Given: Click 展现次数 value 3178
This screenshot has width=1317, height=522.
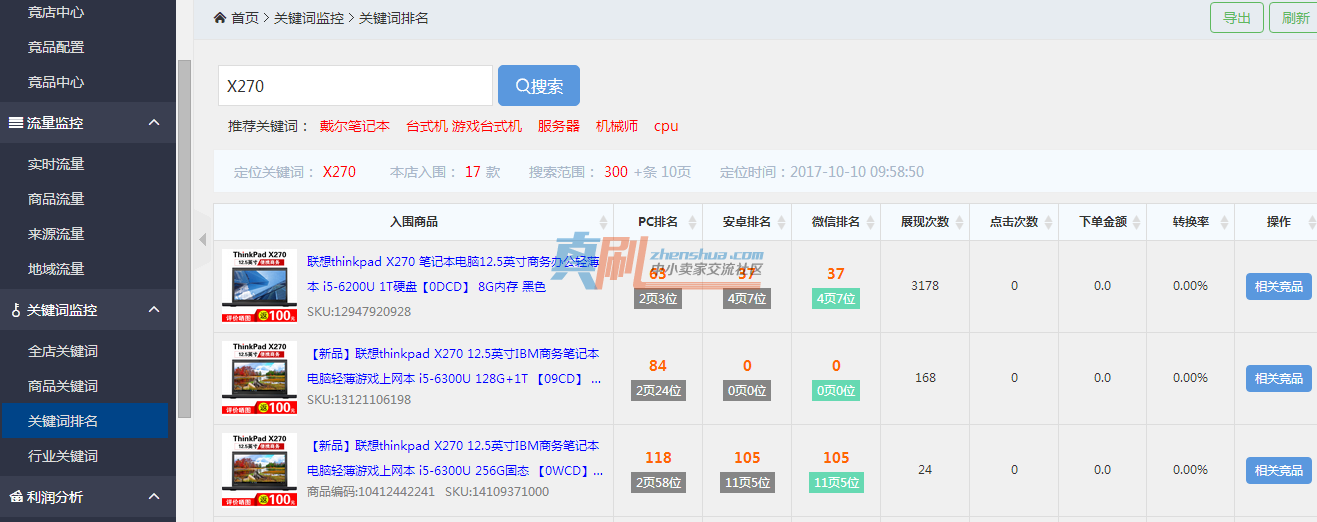Looking at the screenshot, I should pyautogui.click(x=925, y=286).
